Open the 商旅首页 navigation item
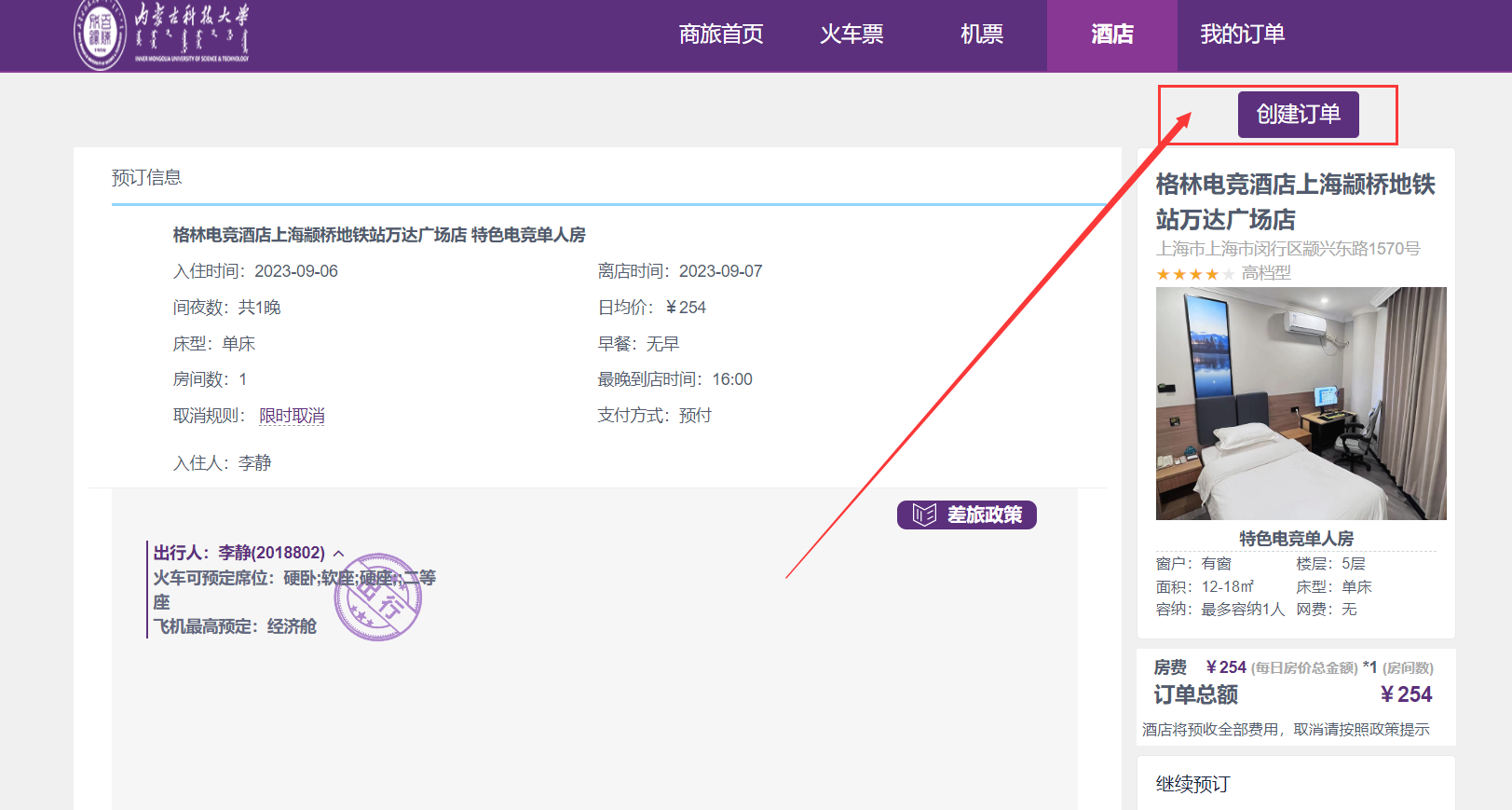Viewport: 1512px width, 810px height. [x=721, y=34]
